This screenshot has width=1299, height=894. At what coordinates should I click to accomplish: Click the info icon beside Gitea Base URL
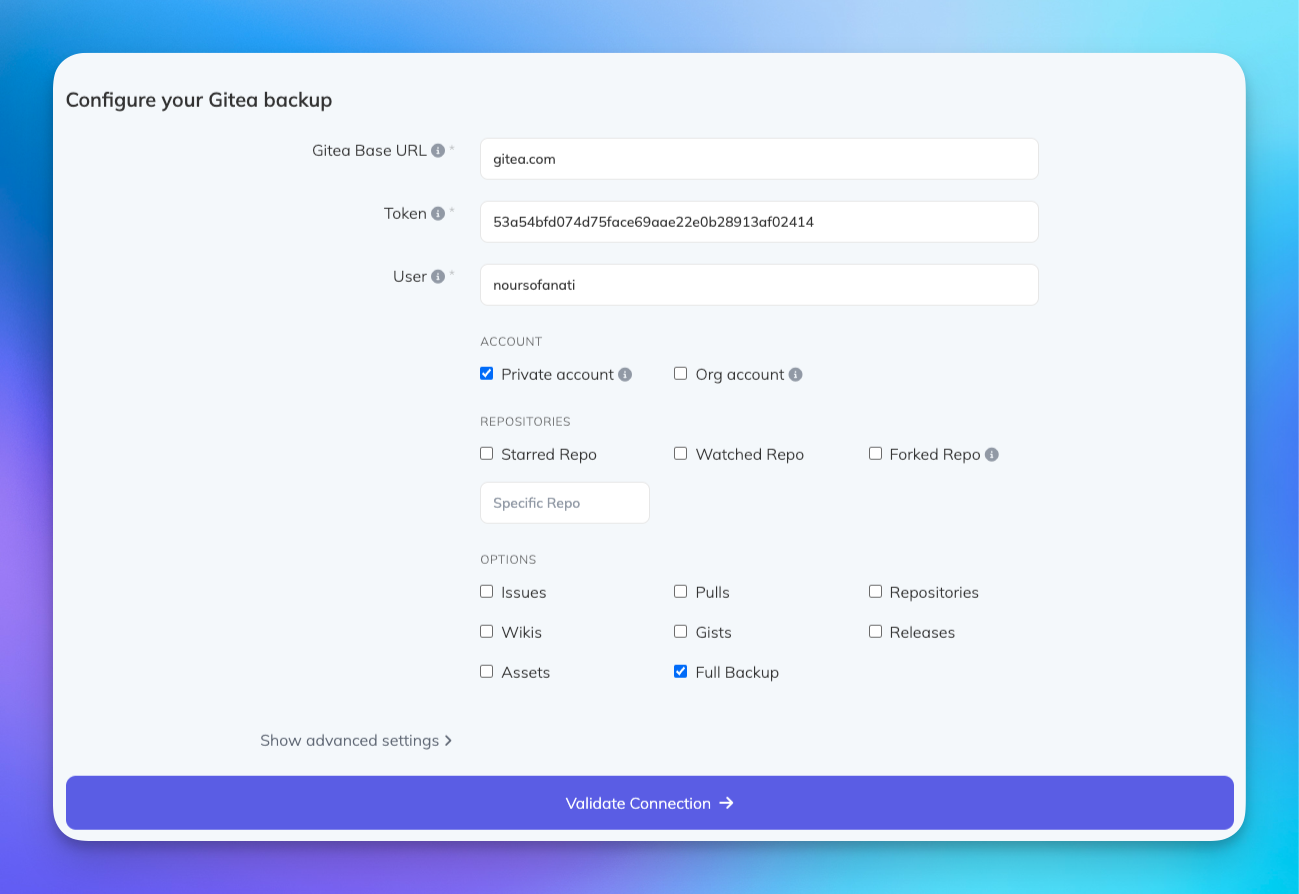(x=440, y=150)
